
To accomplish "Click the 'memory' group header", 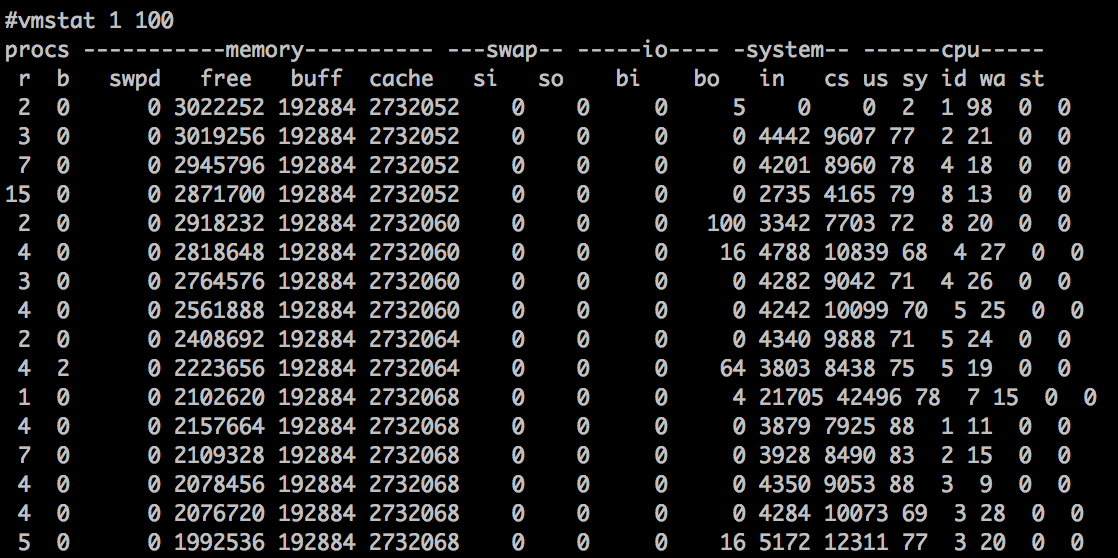I will click(265, 49).
